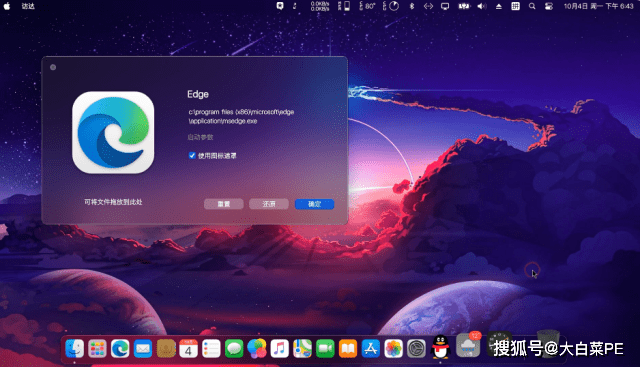Launch the Mail app from the dock
Image resolution: width=640 pixels, height=367 pixels.
[x=143, y=349]
